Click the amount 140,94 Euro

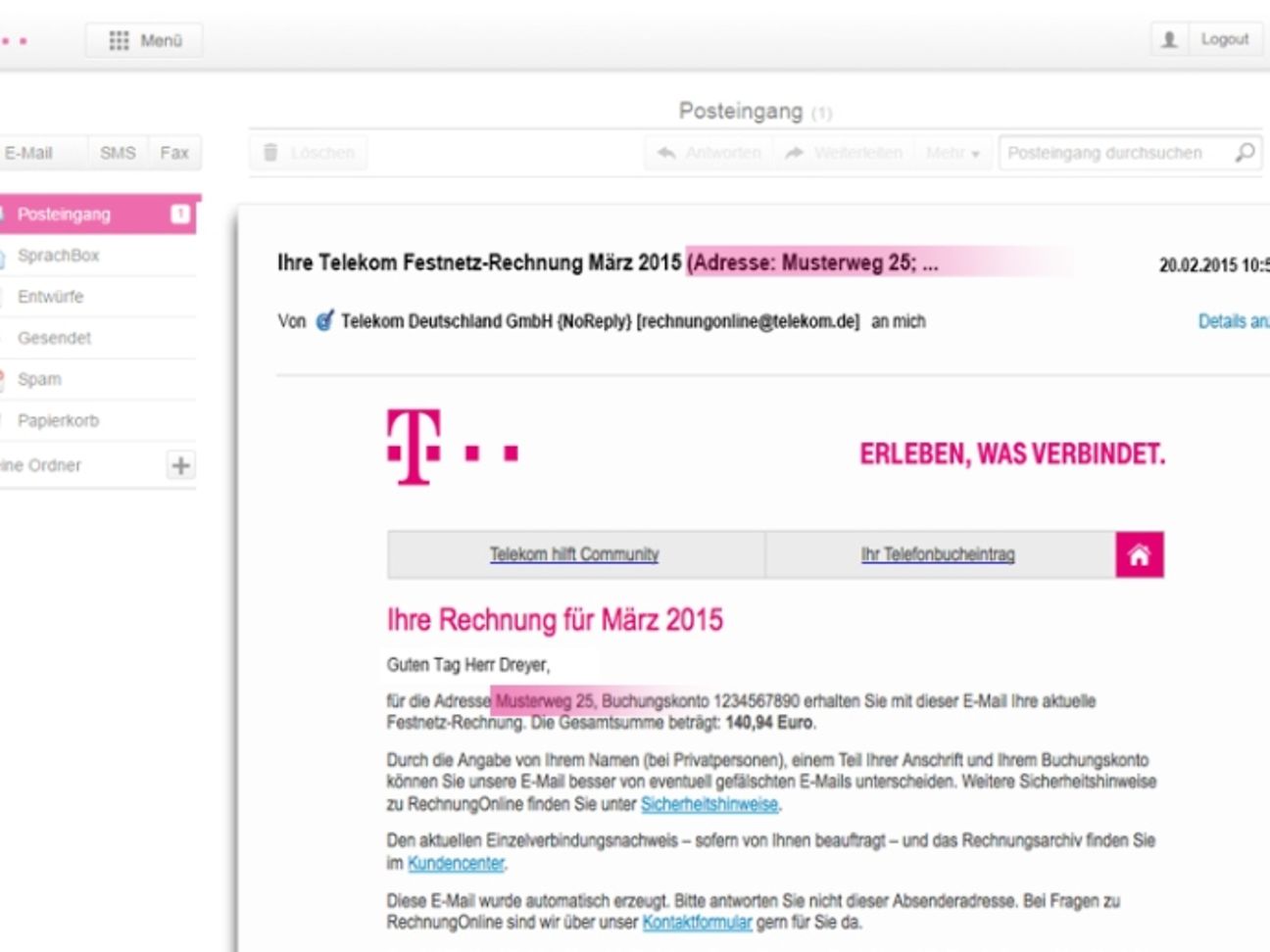point(769,723)
